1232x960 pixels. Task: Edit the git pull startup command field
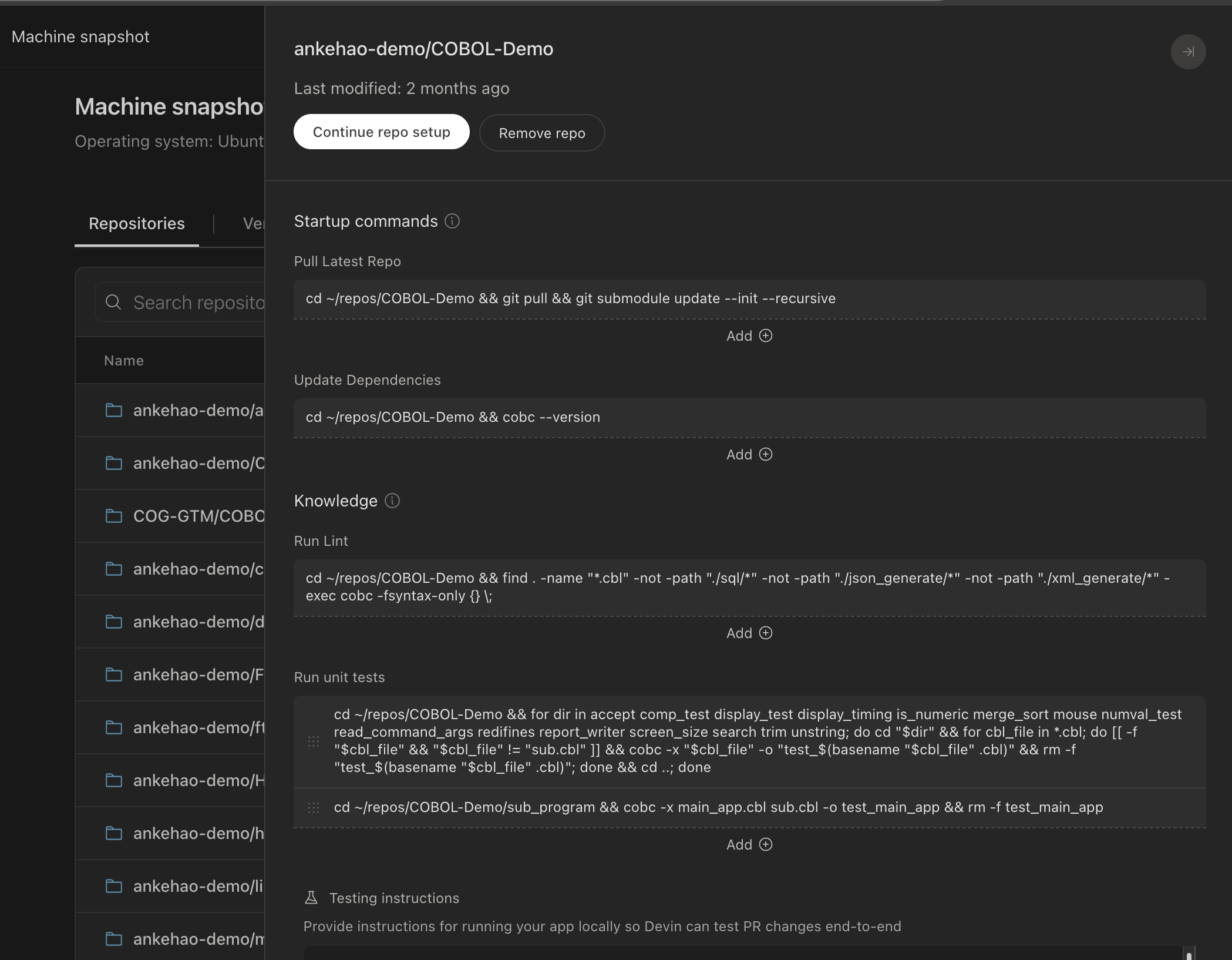point(749,298)
